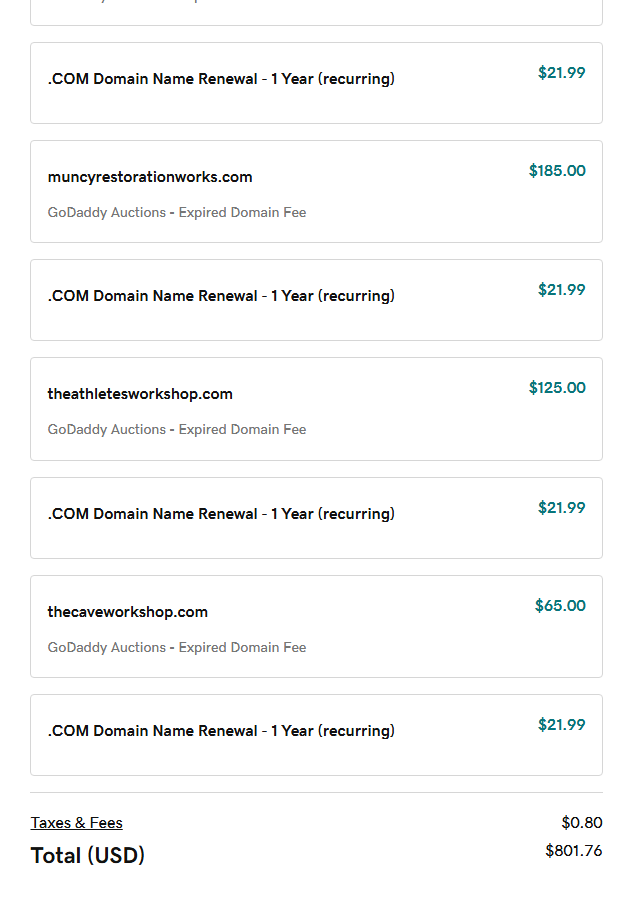
Task: Select the renewal item directly below muncyrestorationworks.com
Action: 221,296
